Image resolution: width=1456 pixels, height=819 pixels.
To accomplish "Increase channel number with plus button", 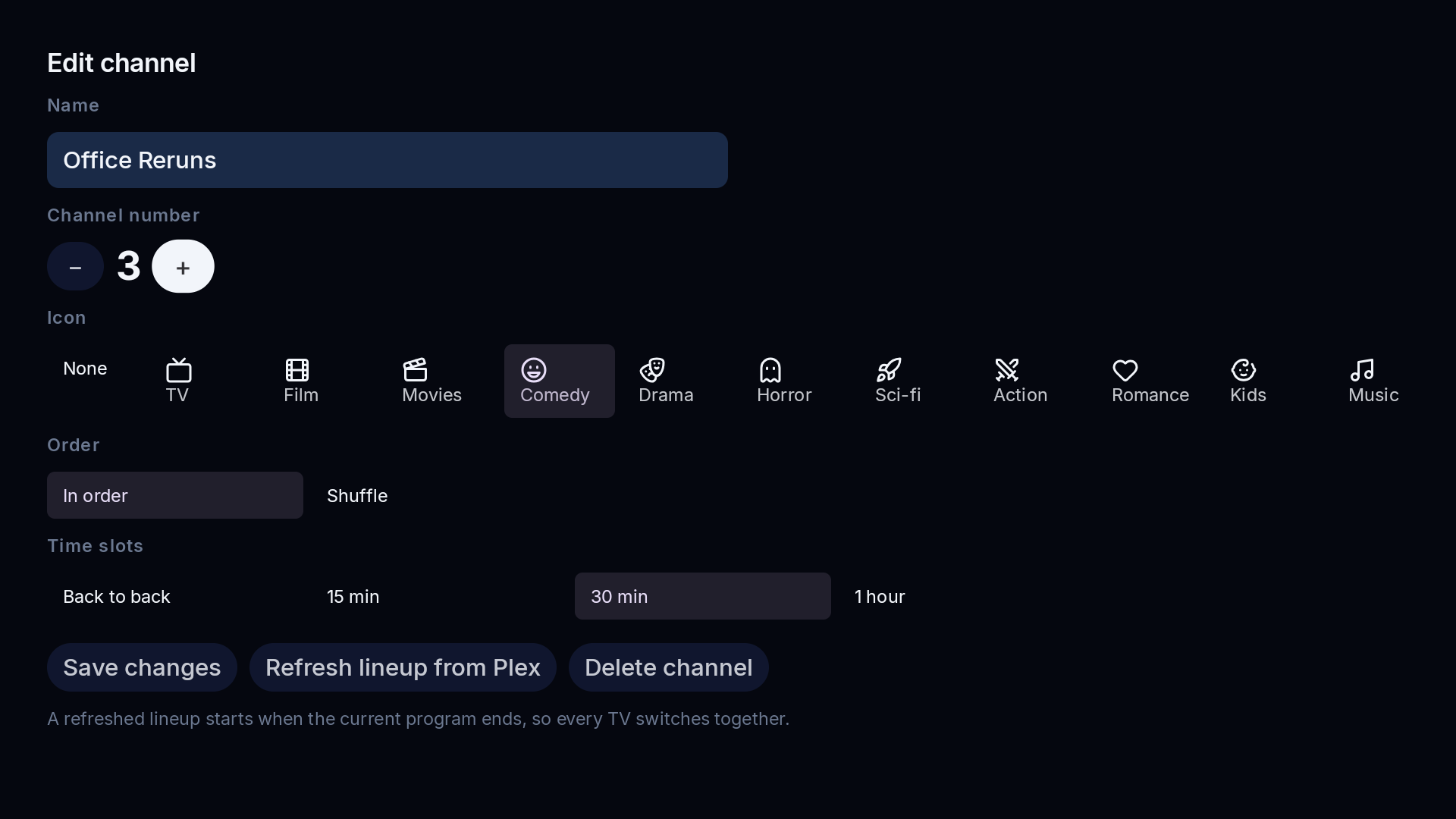I will coord(183,266).
